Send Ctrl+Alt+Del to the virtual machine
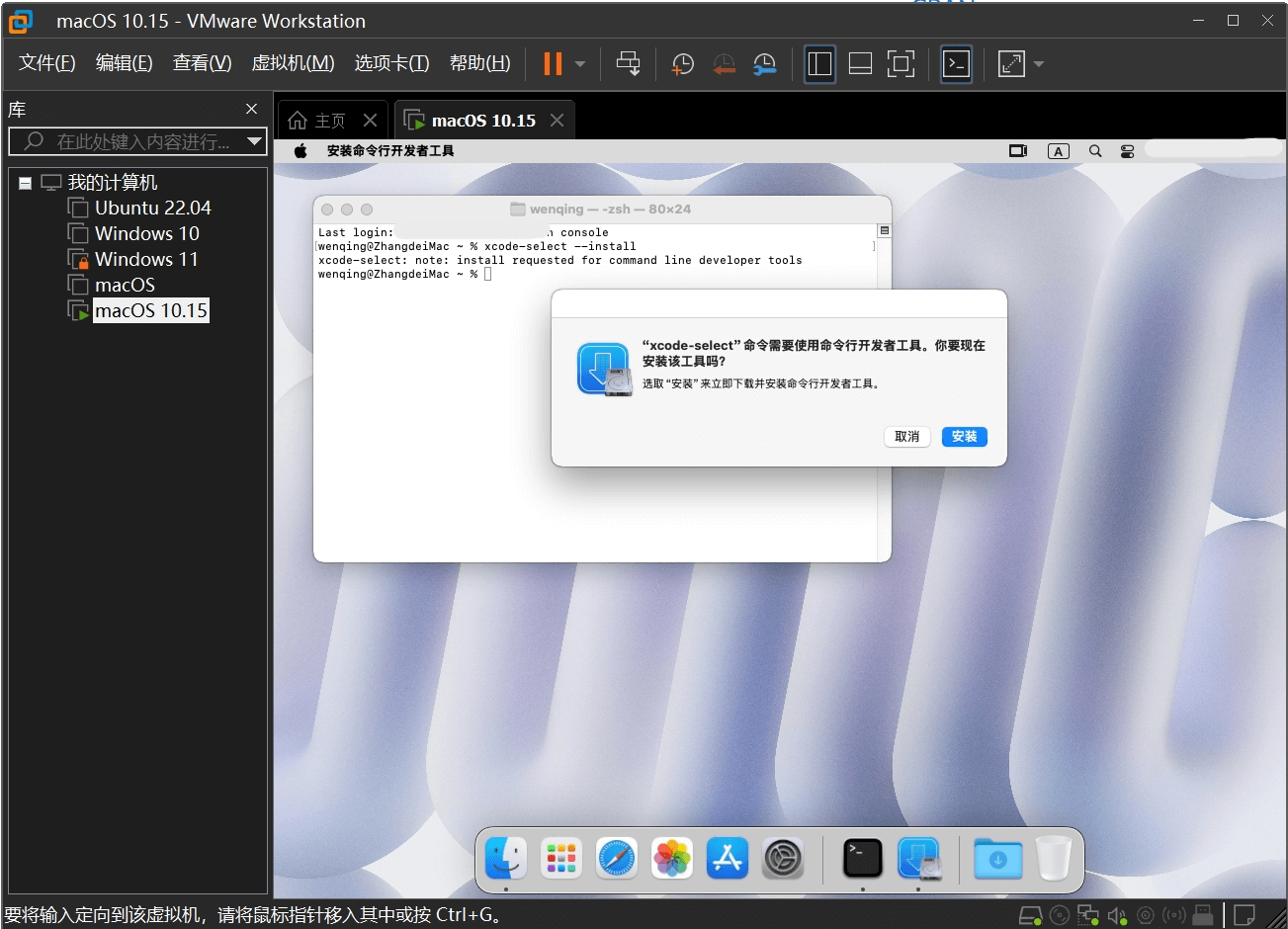Viewport: 1288px width, 929px height. [628, 64]
